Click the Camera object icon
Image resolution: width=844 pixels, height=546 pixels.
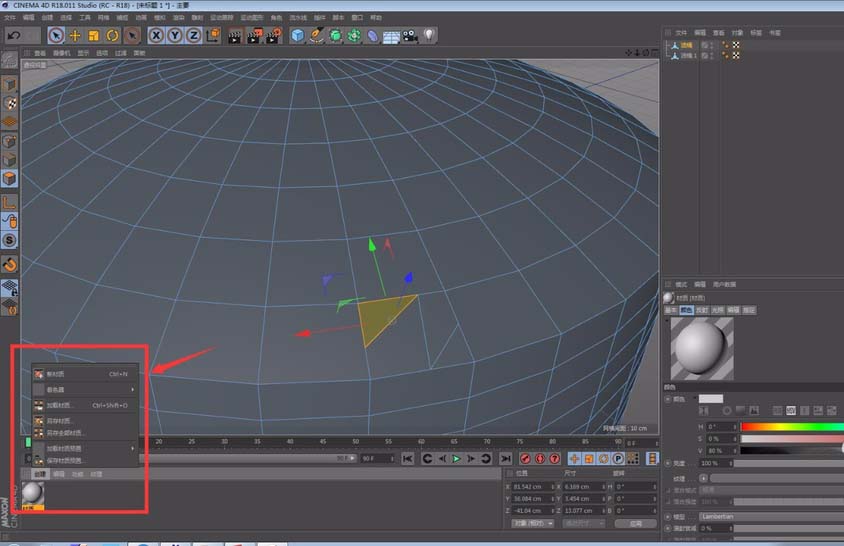tap(409, 35)
